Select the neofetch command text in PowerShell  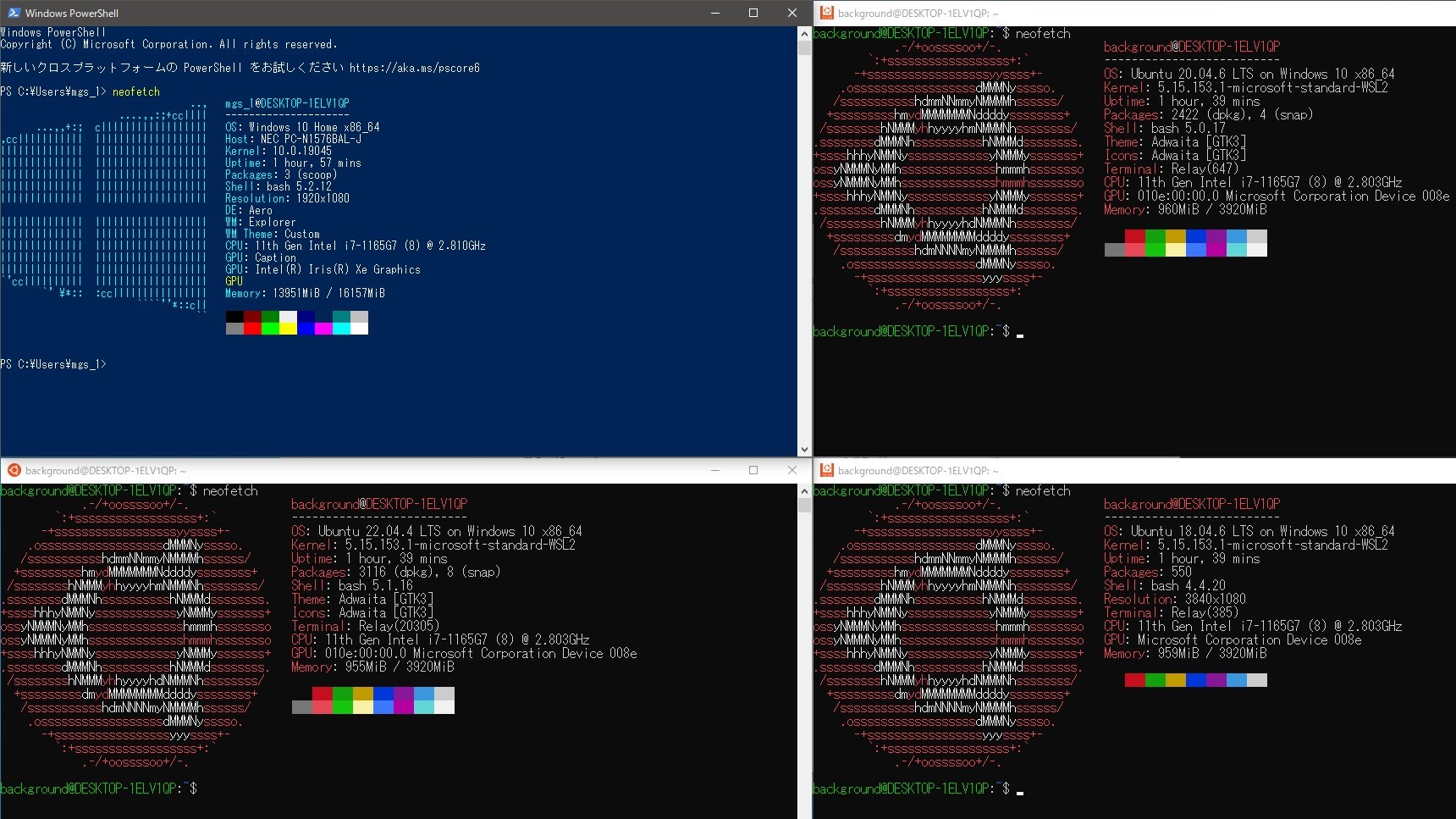(x=137, y=91)
